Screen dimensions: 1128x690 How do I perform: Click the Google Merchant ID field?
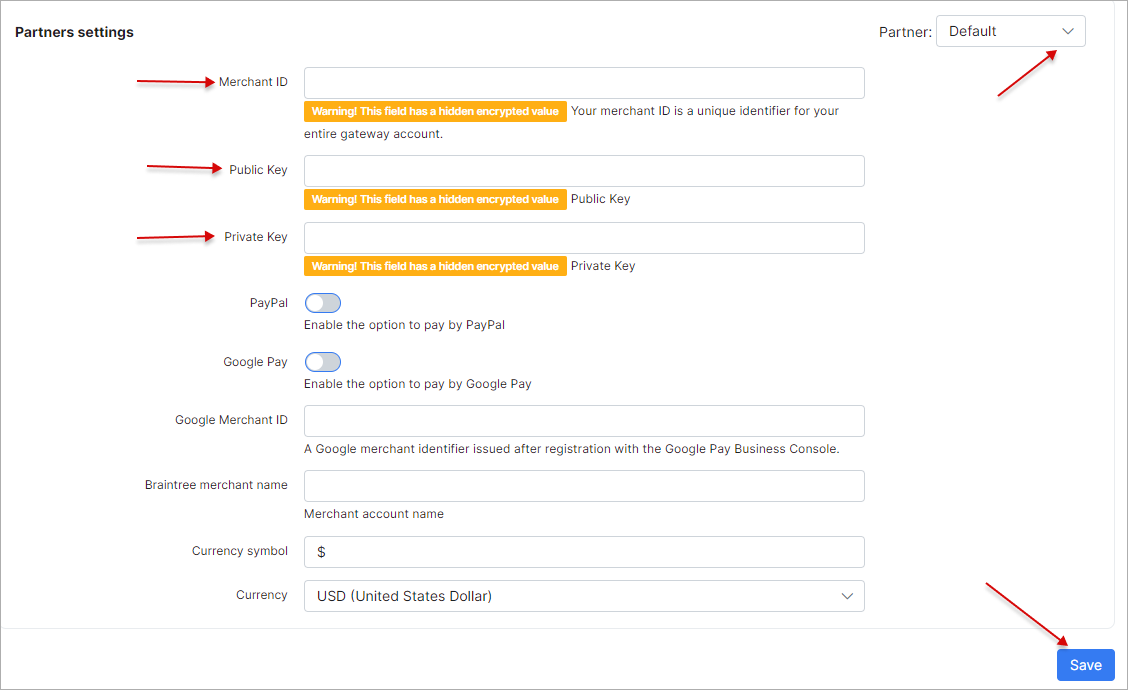(x=583, y=421)
